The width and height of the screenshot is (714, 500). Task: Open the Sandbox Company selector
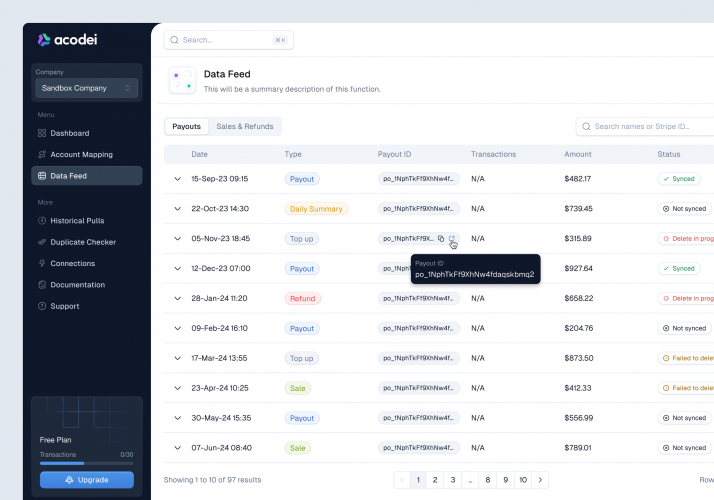click(87, 88)
